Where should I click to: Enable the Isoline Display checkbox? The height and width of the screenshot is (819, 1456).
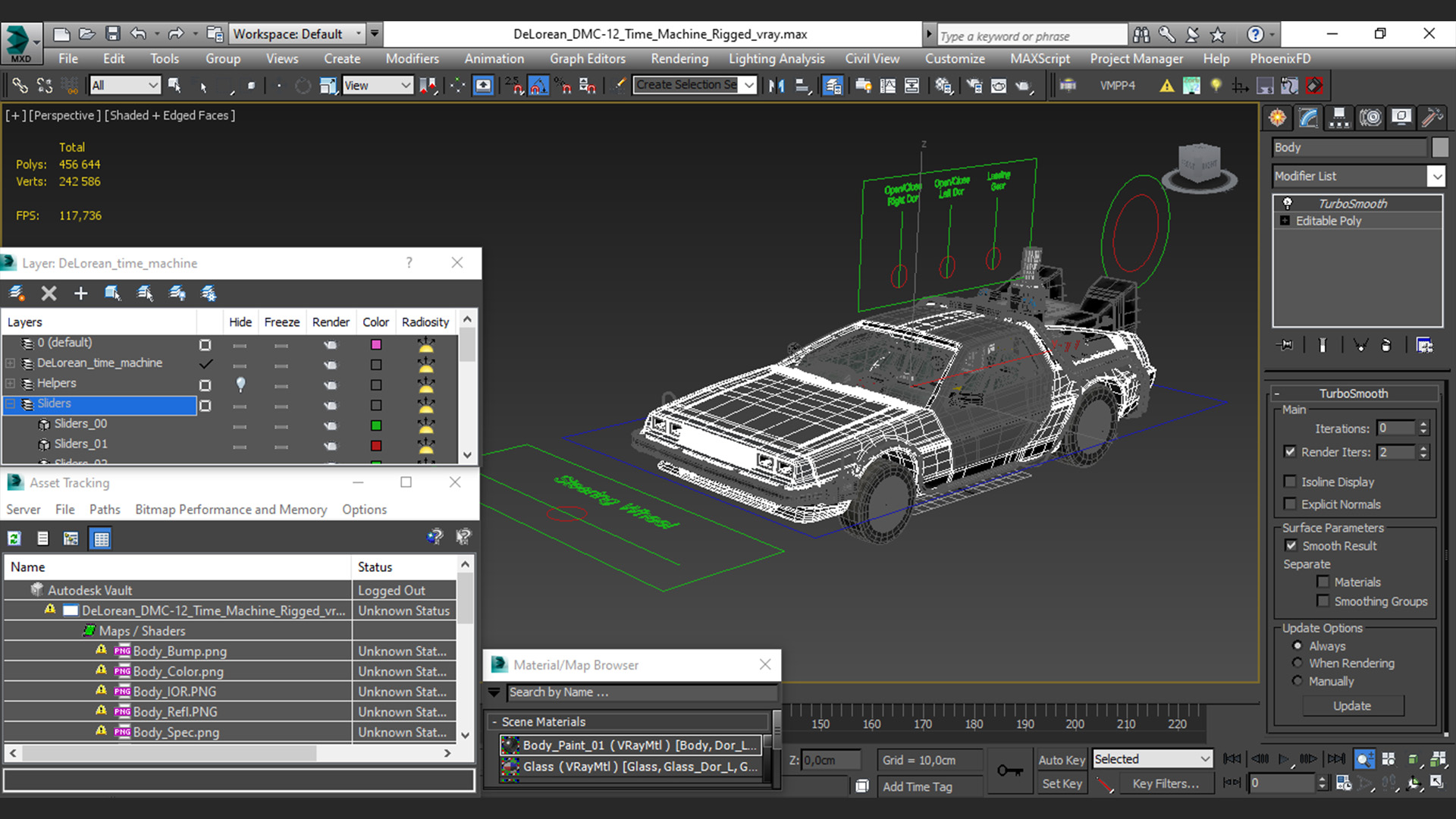[x=1290, y=482]
